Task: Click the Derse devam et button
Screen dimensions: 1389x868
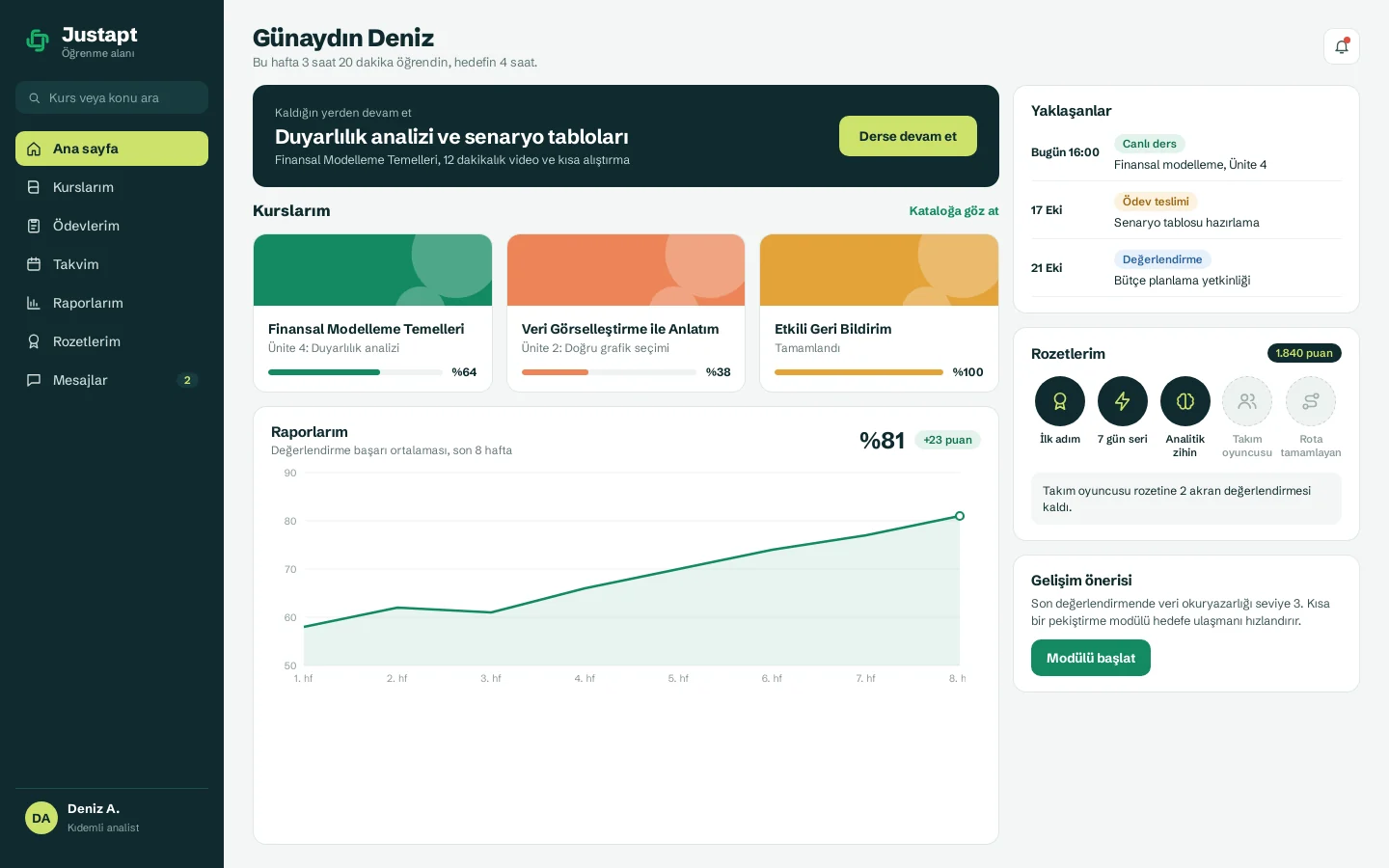Action: [x=908, y=136]
